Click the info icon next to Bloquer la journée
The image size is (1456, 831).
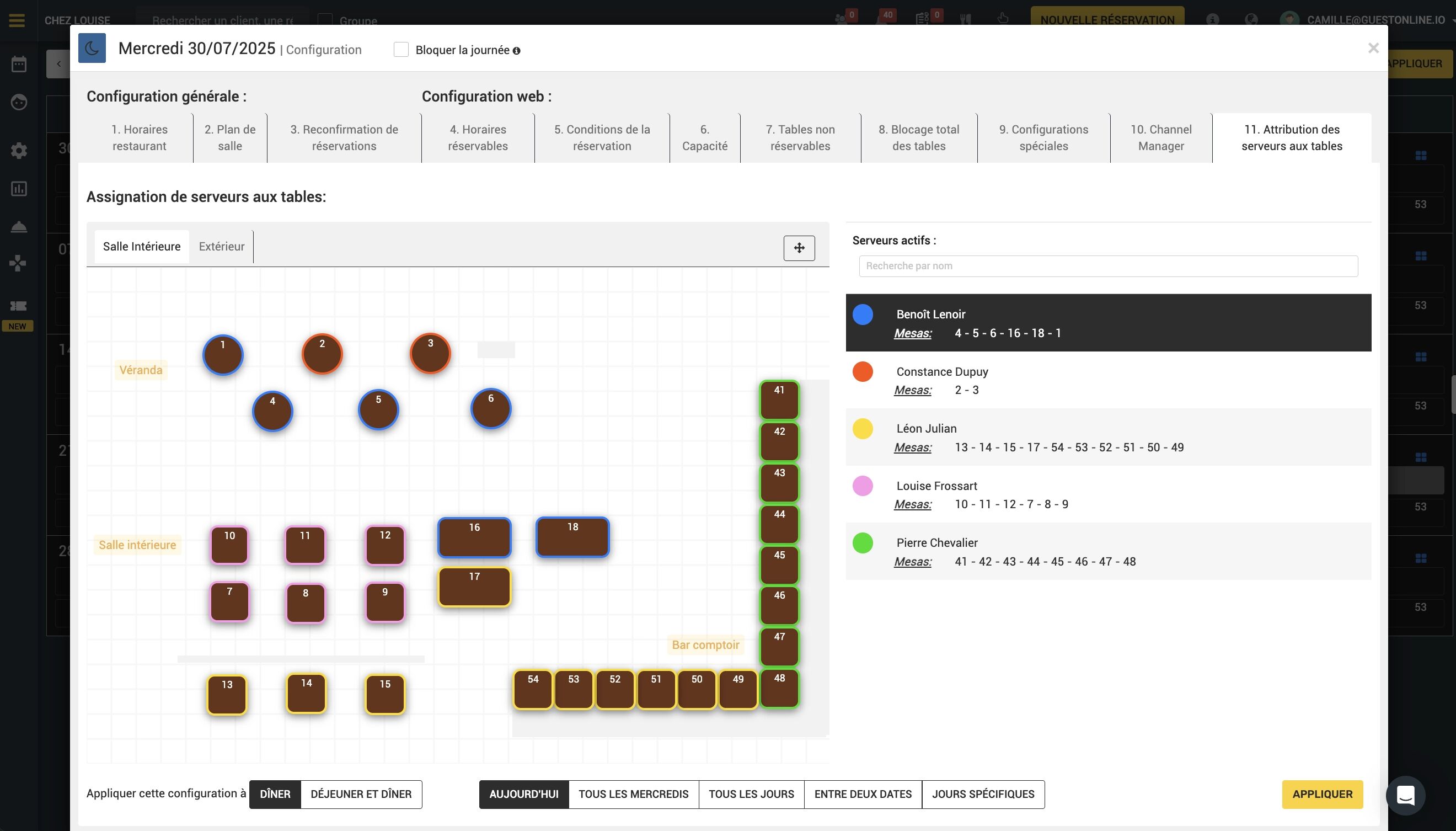[x=516, y=51]
